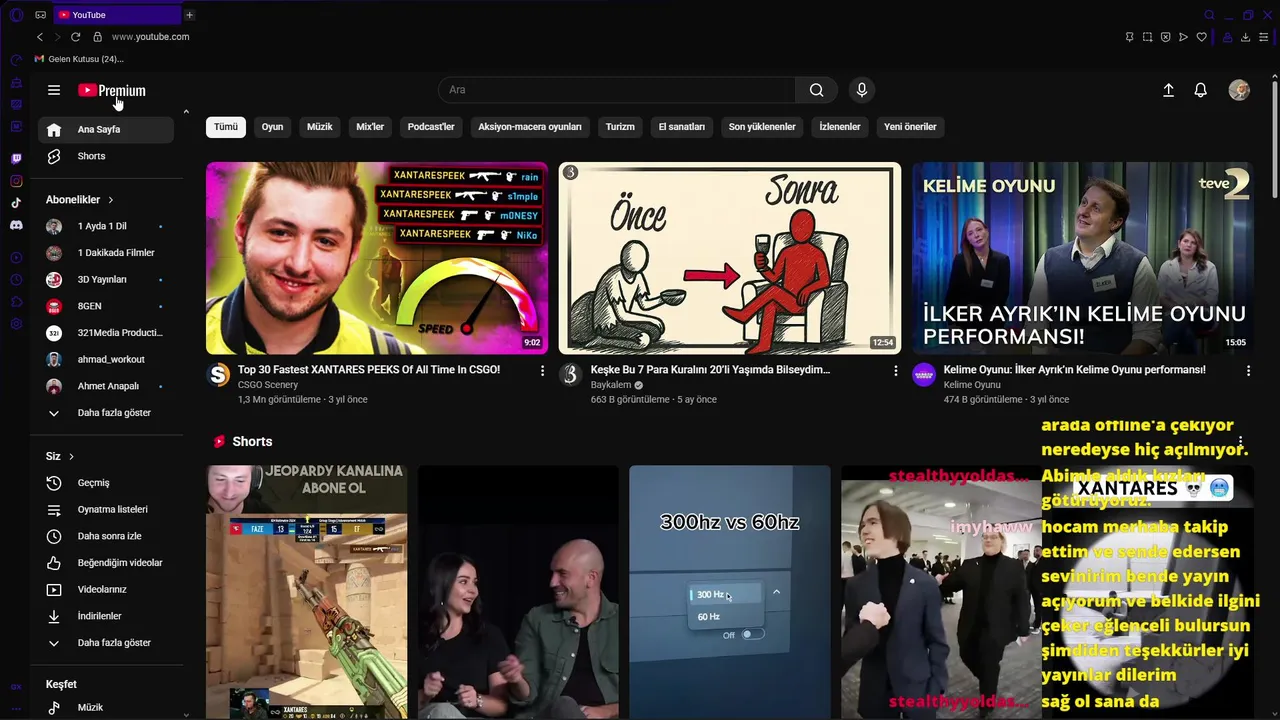Image resolution: width=1280 pixels, height=720 pixels.
Task: Open the Create upload icon
Action: (1168, 90)
